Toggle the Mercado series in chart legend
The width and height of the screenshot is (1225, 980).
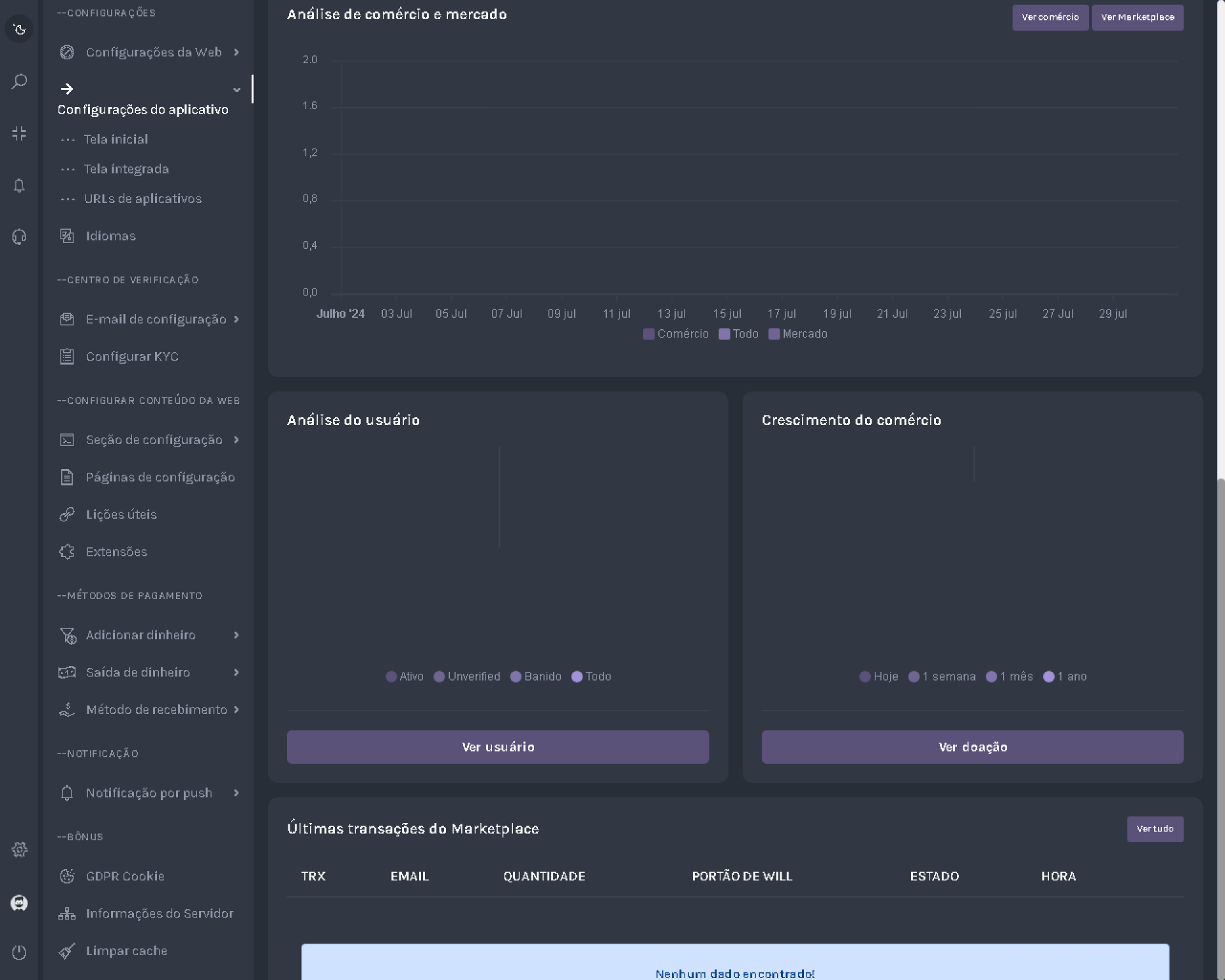pos(798,334)
